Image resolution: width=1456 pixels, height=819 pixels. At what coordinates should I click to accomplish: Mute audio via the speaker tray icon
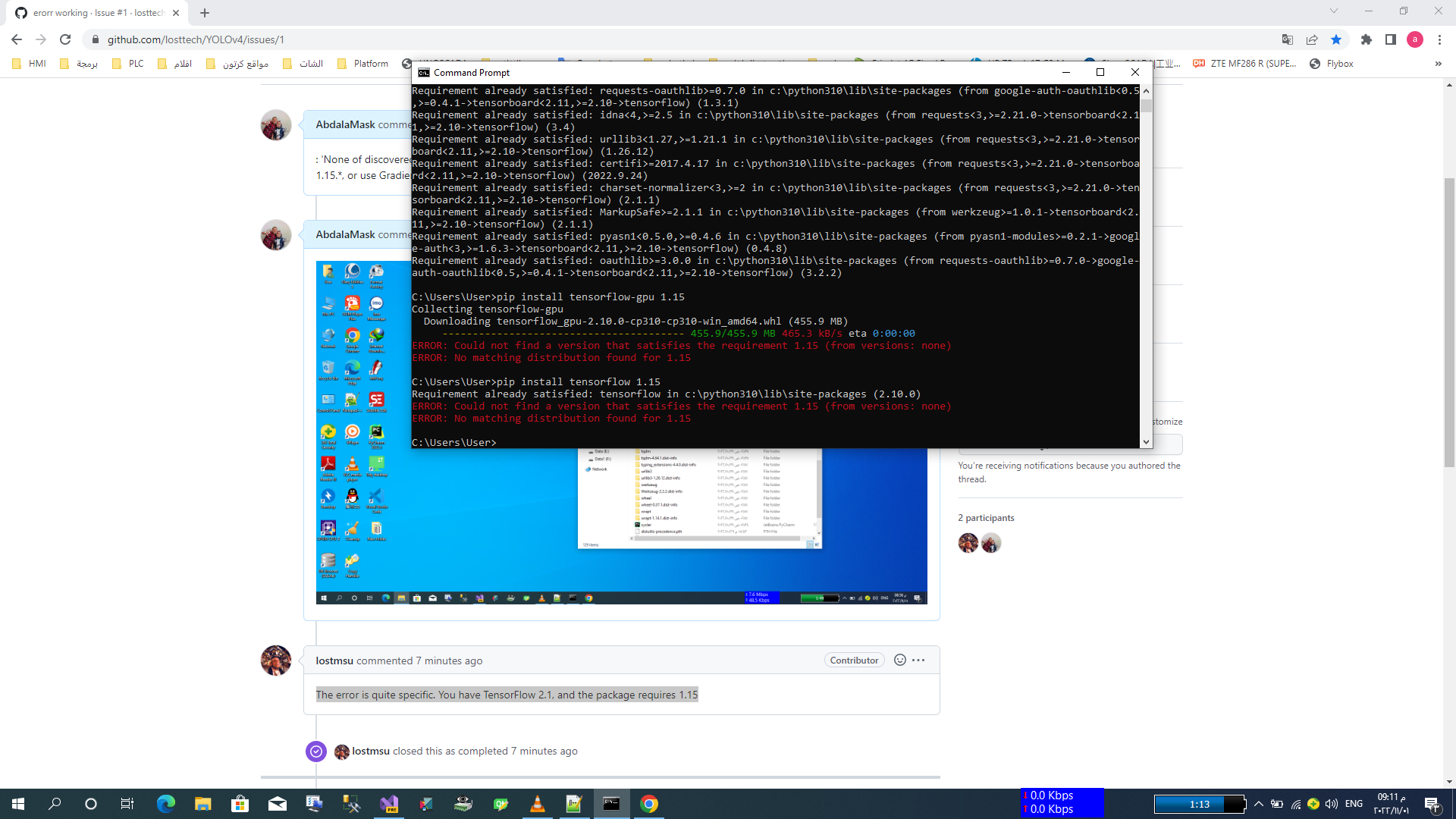pyautogui.click(x=1331, y=804)
